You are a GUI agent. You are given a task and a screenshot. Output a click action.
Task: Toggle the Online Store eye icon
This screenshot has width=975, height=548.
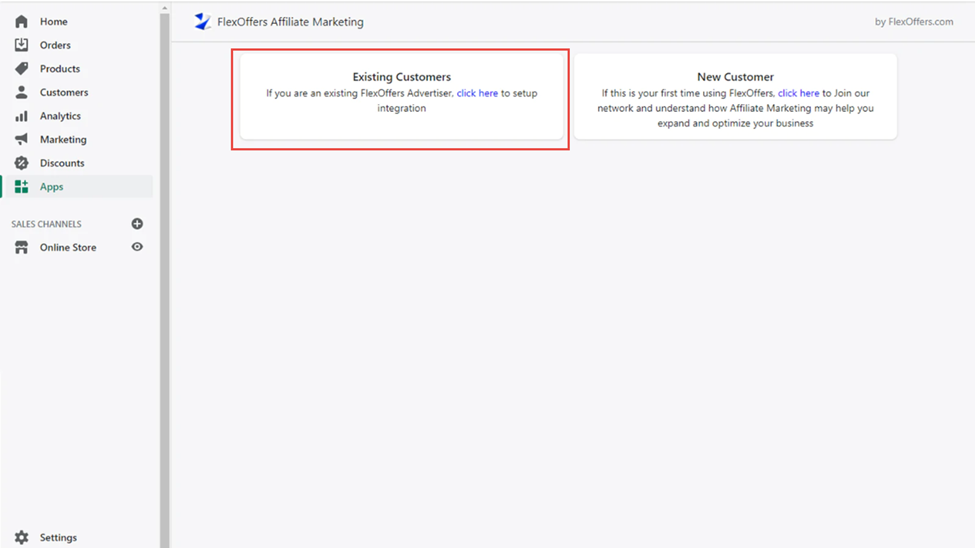coord(137,247)
